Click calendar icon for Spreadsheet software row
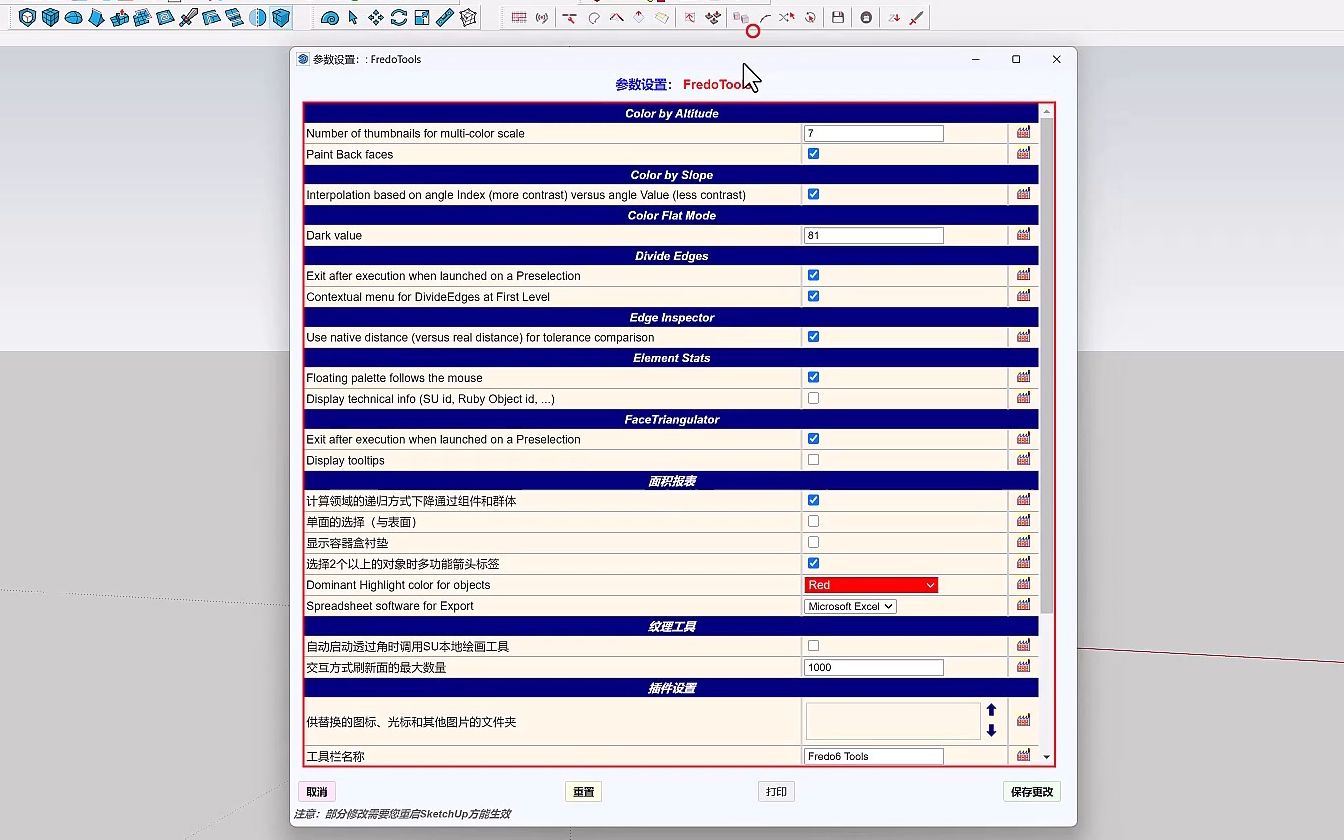Viewport: 1344px width, 840px height. tap(1023, 605)
